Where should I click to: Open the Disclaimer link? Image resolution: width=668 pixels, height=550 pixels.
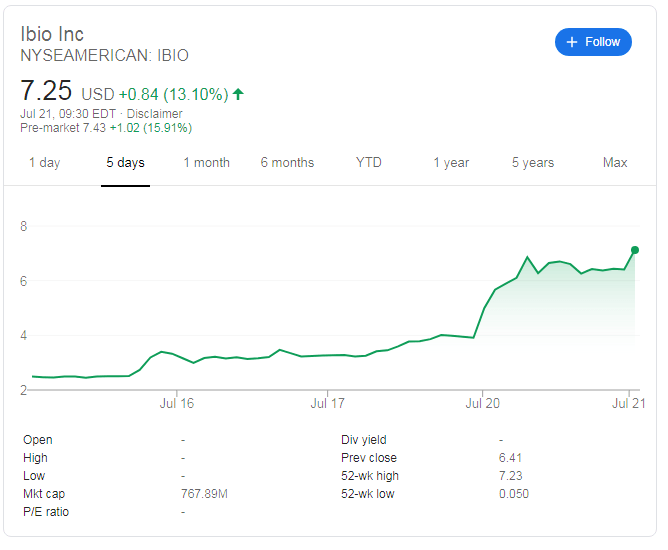tap(154, 114)
